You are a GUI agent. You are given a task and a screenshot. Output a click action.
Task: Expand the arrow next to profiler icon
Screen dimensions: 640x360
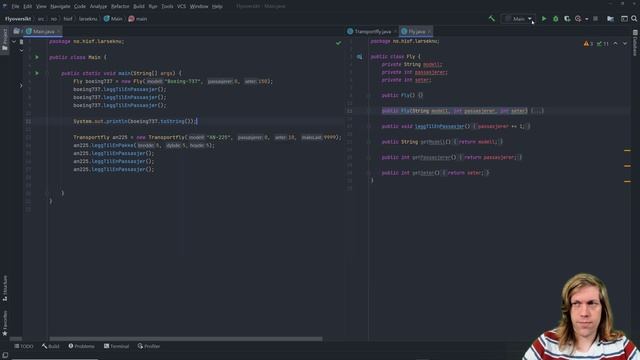587,19
